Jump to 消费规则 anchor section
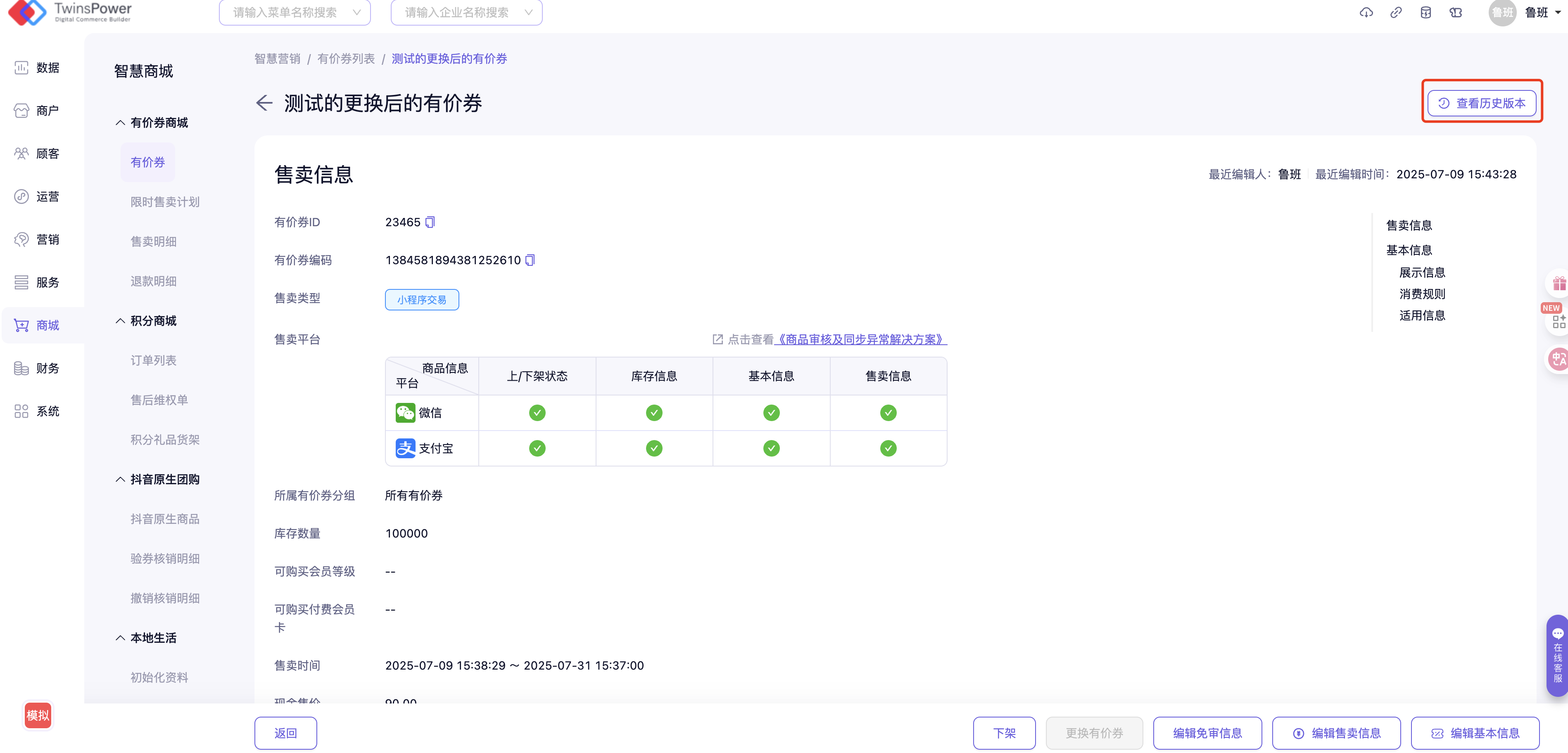This screenshot has width=1568, height=753. tap(1422, 294)
